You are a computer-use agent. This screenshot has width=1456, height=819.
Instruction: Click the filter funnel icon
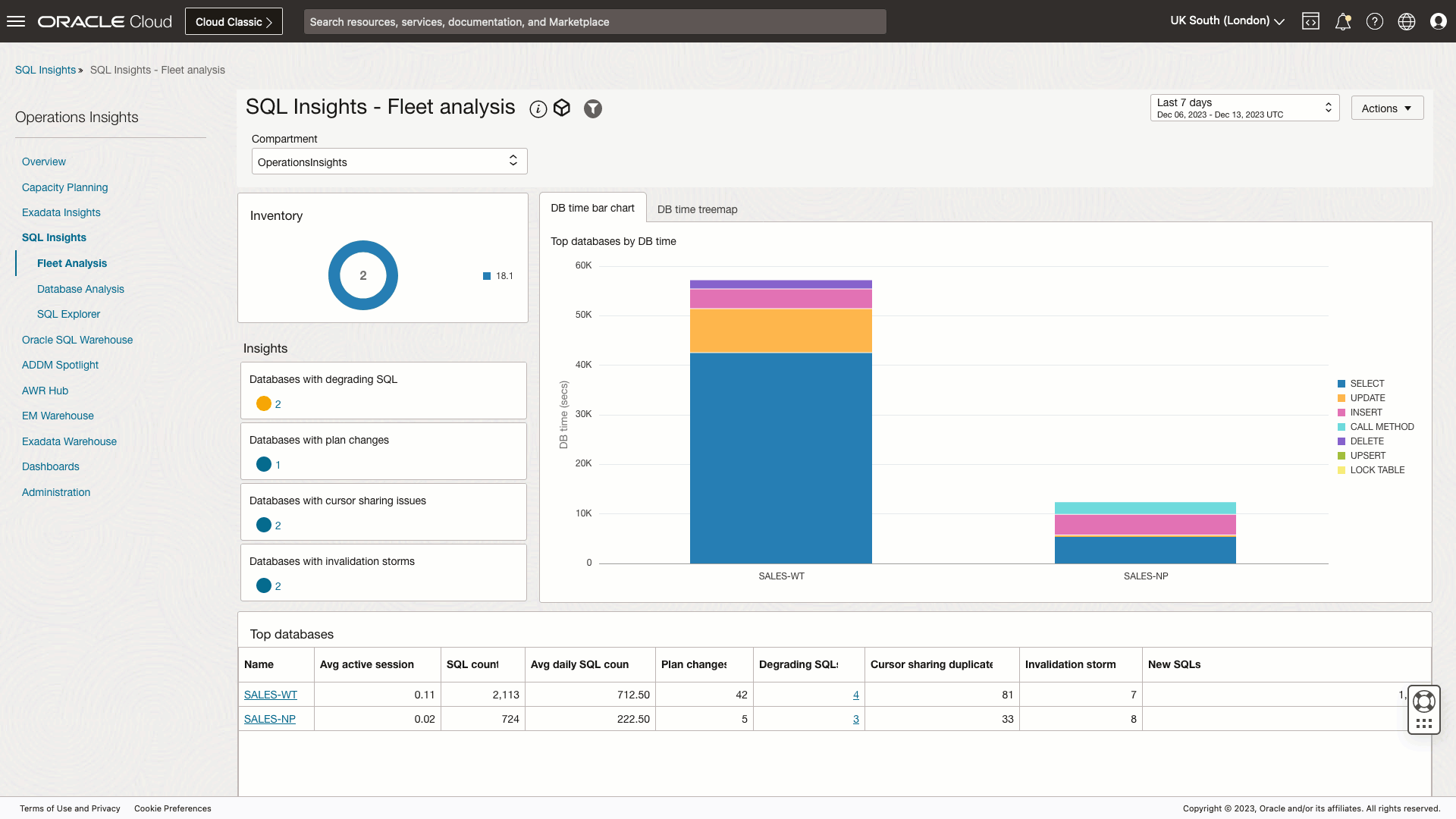593,109
